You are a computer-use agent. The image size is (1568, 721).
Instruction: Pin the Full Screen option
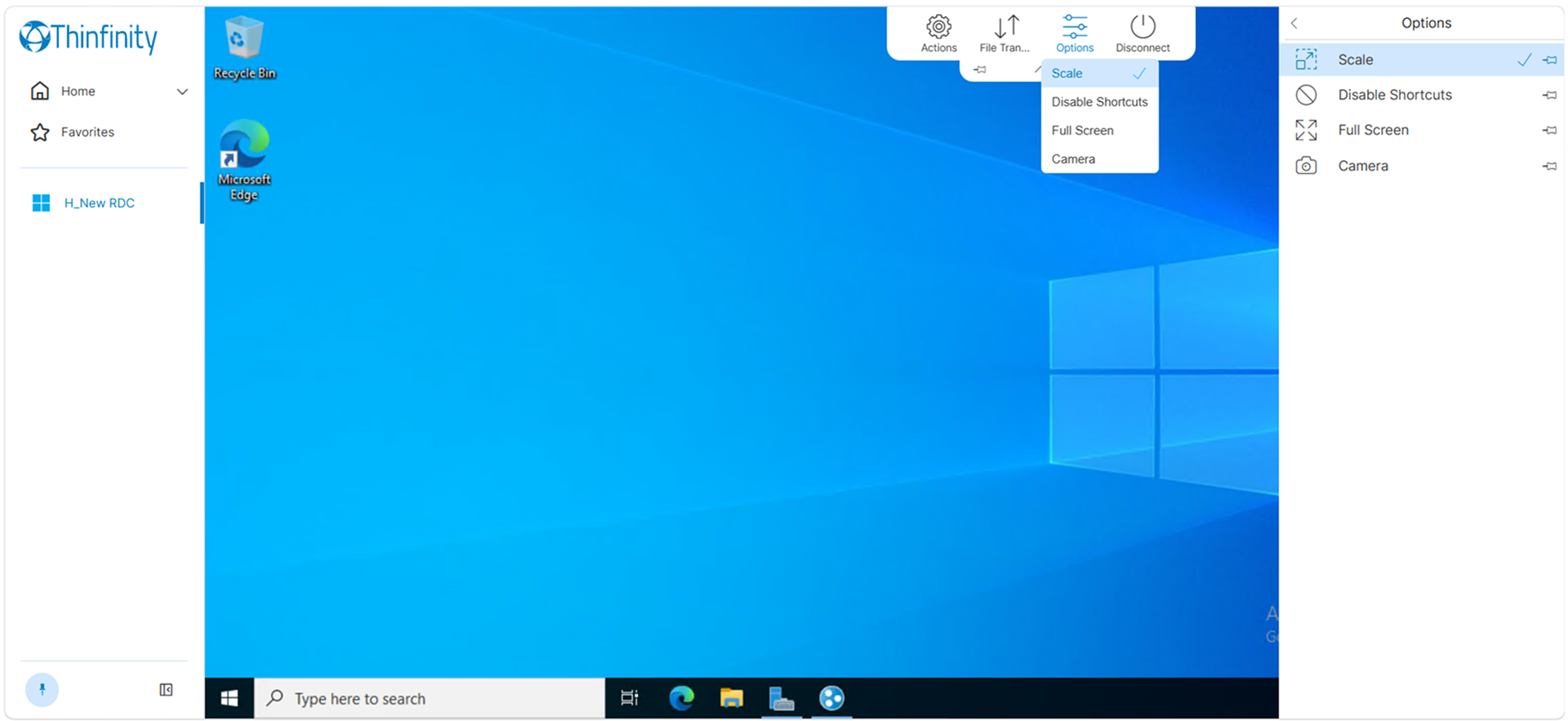point(1549,130)
